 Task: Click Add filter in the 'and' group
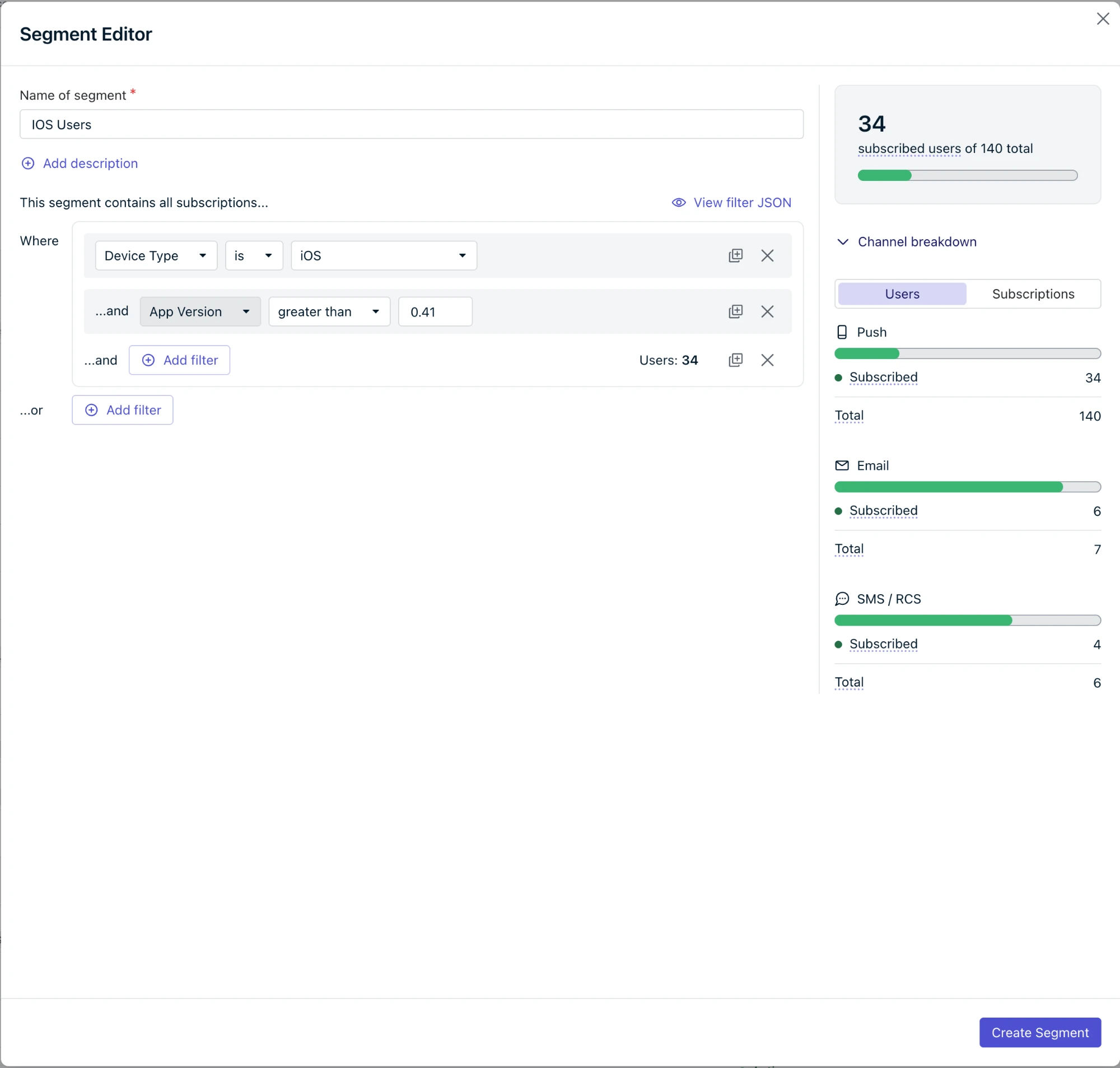[179, 360]
